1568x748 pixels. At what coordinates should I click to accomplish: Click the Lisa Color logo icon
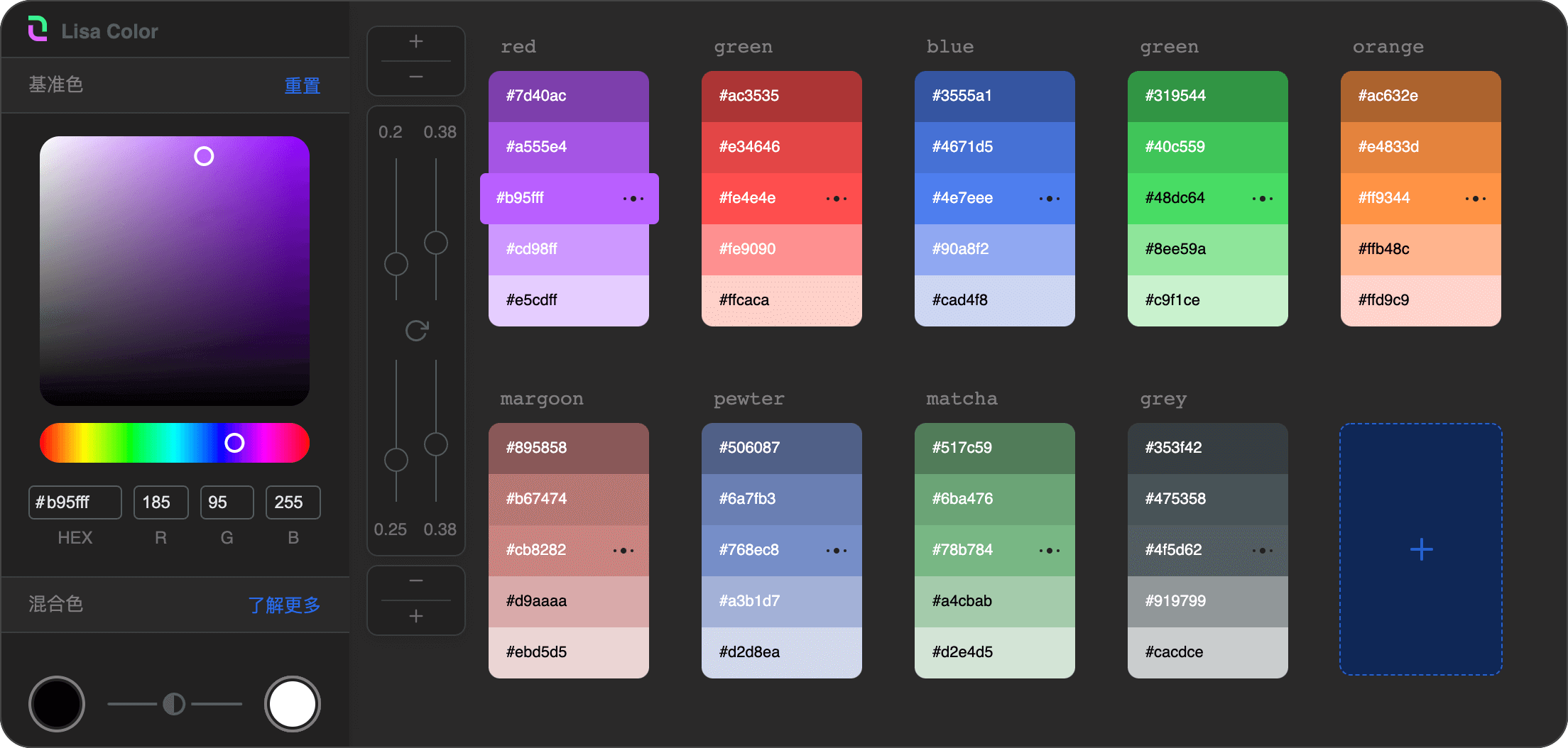[x=37, y=29]
